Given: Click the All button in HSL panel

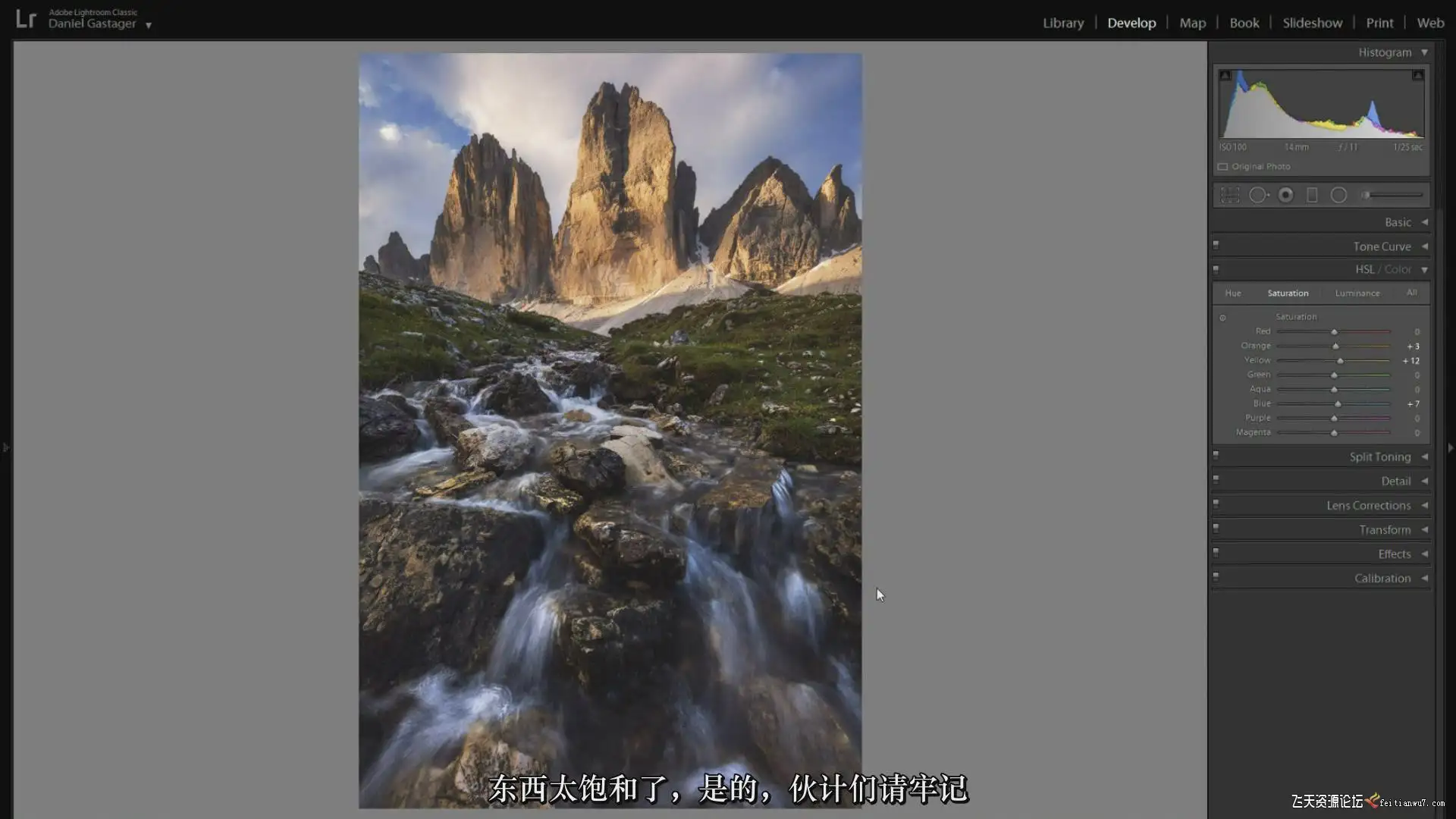Looking at the screenshot, I should click(x=1411, y=293).
